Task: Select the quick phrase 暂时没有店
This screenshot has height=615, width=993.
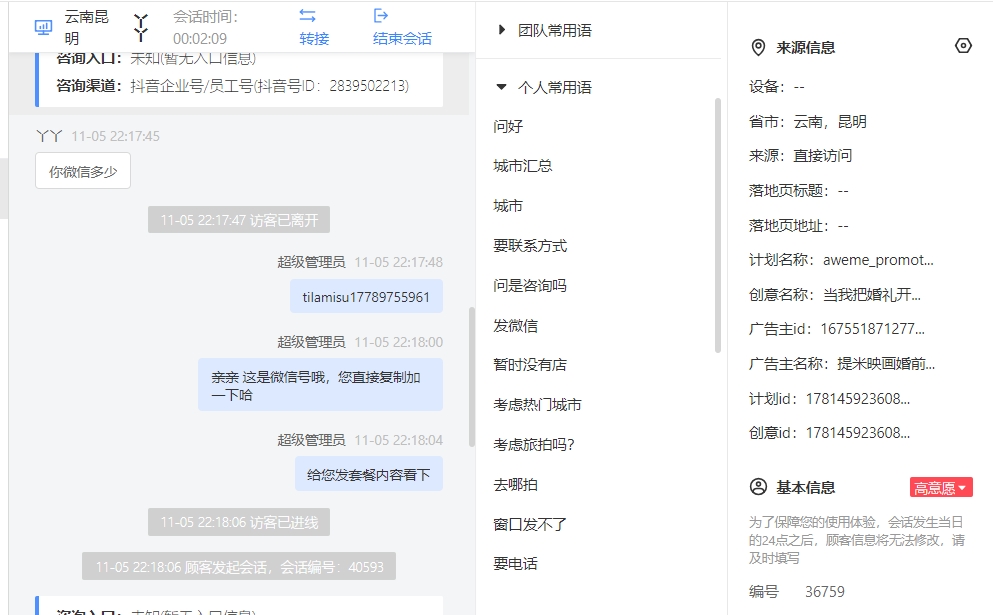Action: (x=530, y=365)
